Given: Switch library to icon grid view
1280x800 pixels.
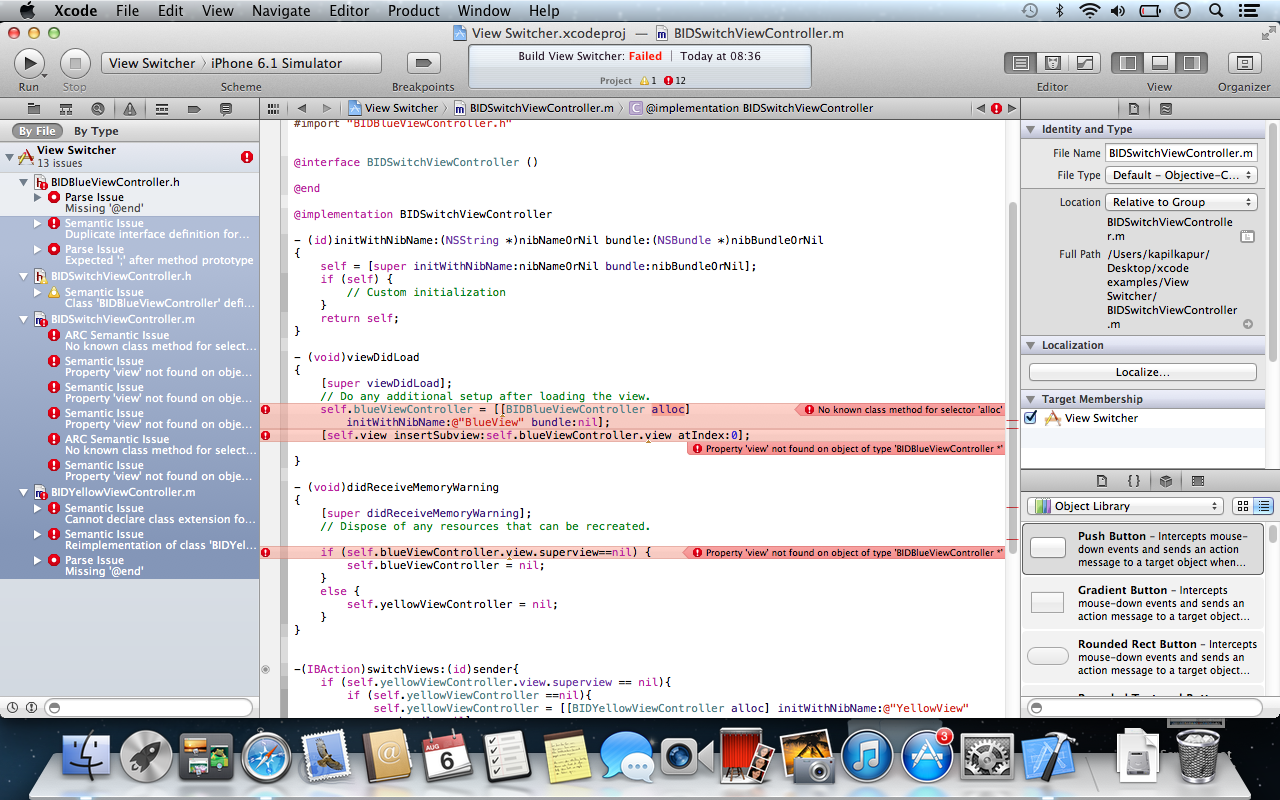Looking at the screenshot, I should coord(1243,506).
